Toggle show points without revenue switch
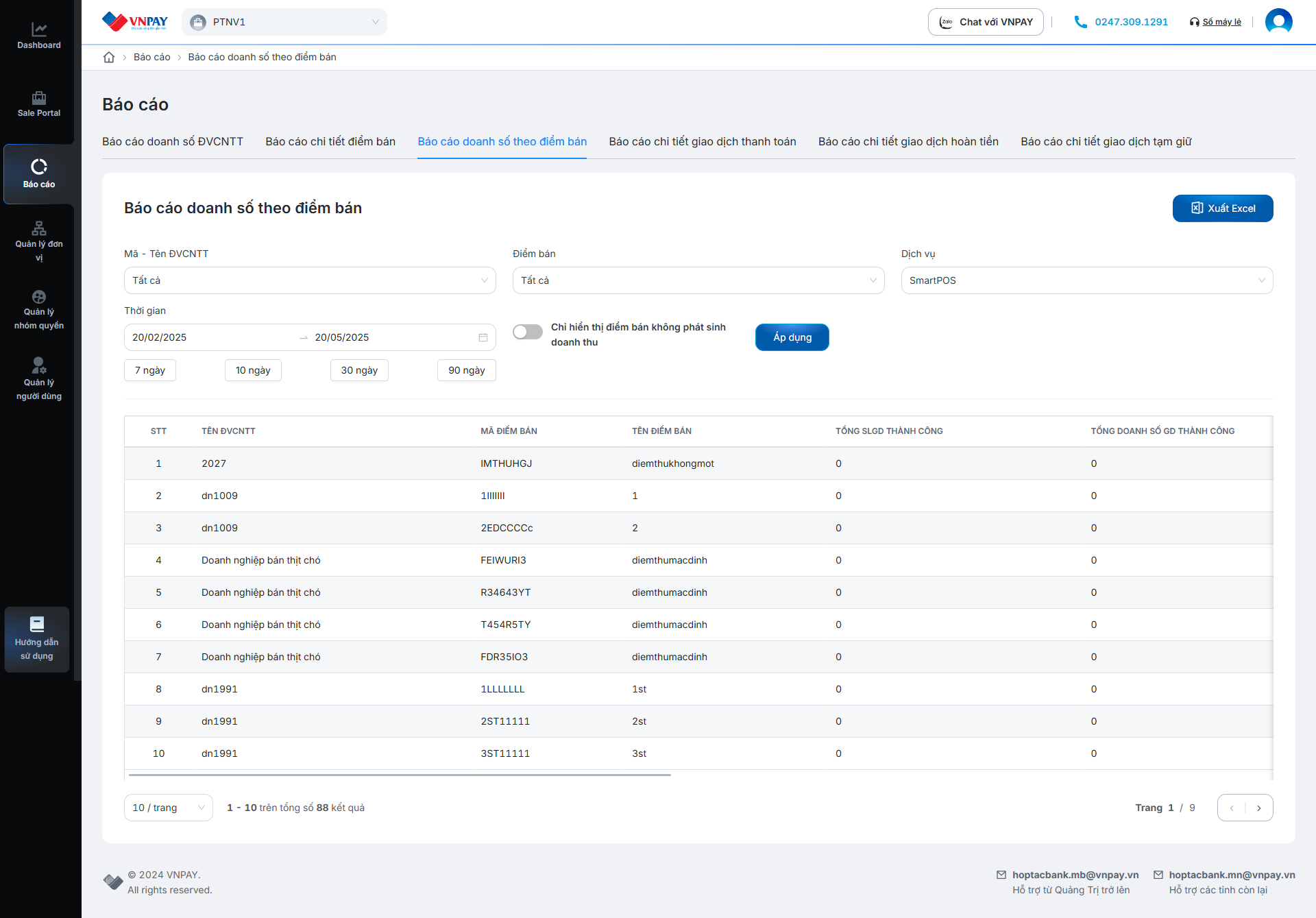 [528, 332]
